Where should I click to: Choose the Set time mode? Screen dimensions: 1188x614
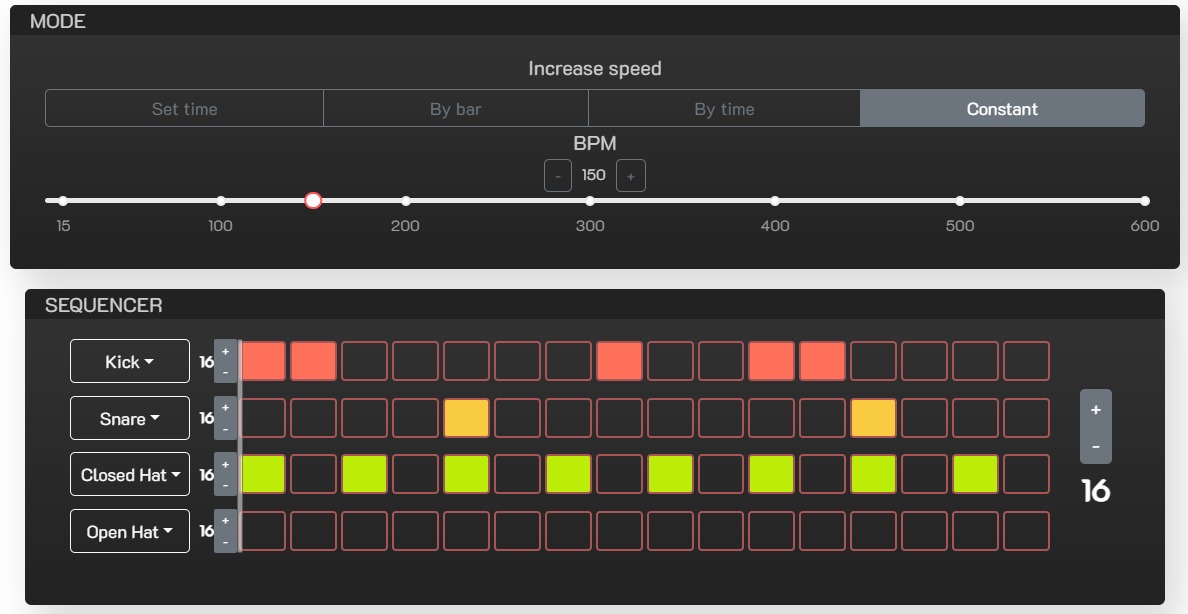(184, 108)
